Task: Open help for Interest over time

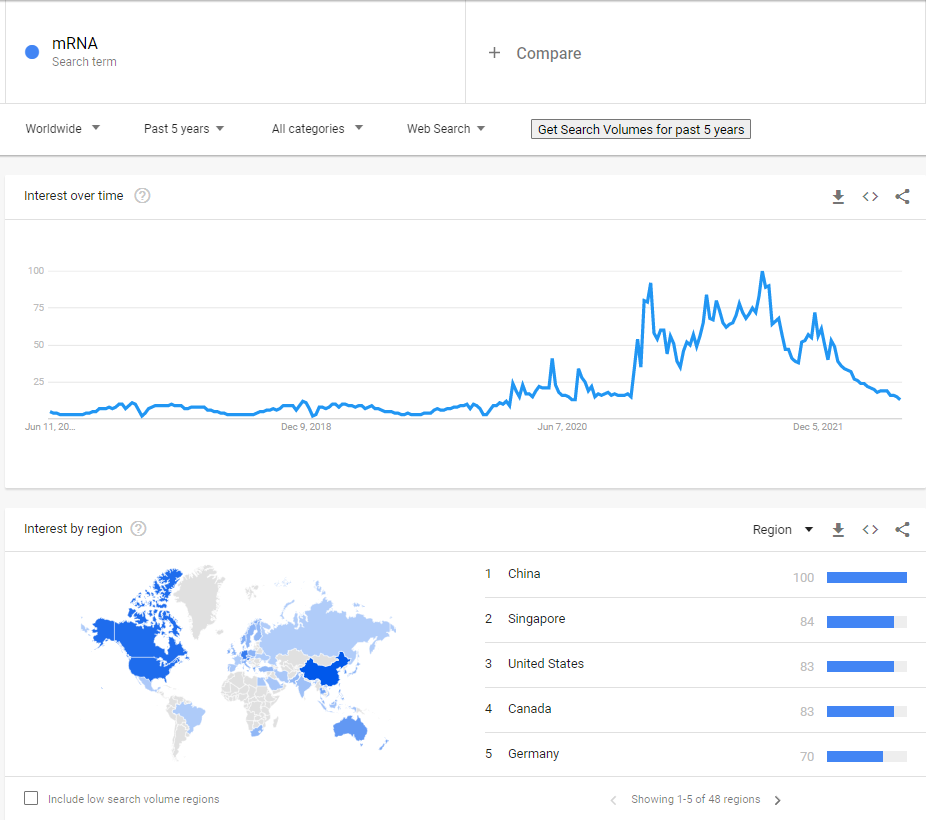Action: tap(142, 196)
